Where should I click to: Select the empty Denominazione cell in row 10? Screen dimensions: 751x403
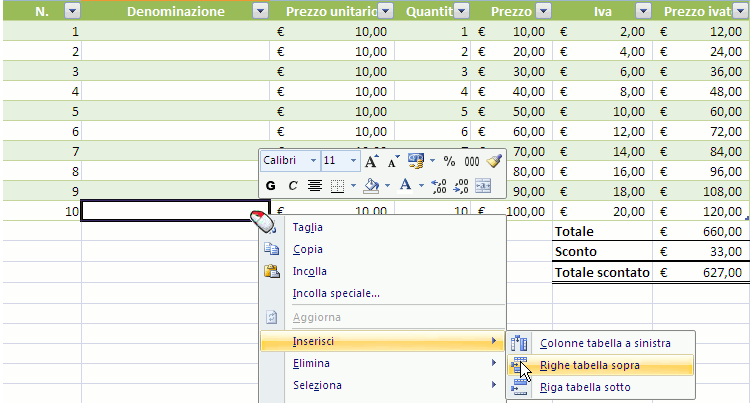pyautogui.click(x=175, y=211)
